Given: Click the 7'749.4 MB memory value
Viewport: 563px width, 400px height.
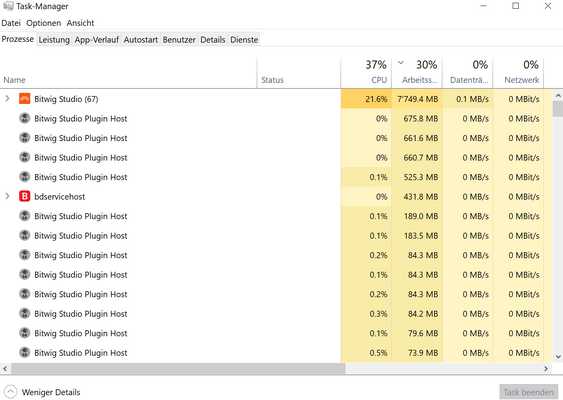Looking at the screenshot, I should point(418,99).
